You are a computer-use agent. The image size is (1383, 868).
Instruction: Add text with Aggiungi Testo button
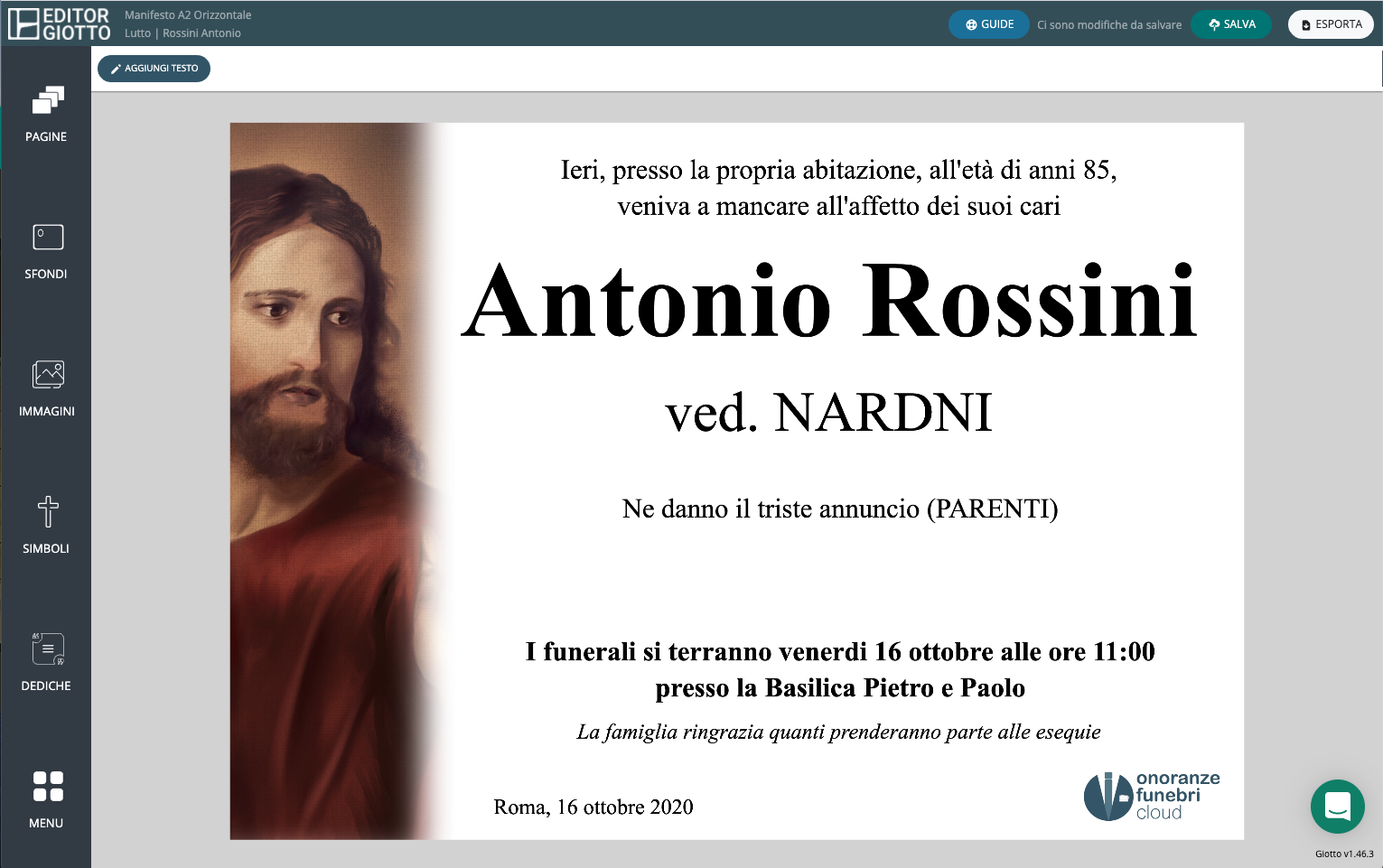[x=154, y=69]
